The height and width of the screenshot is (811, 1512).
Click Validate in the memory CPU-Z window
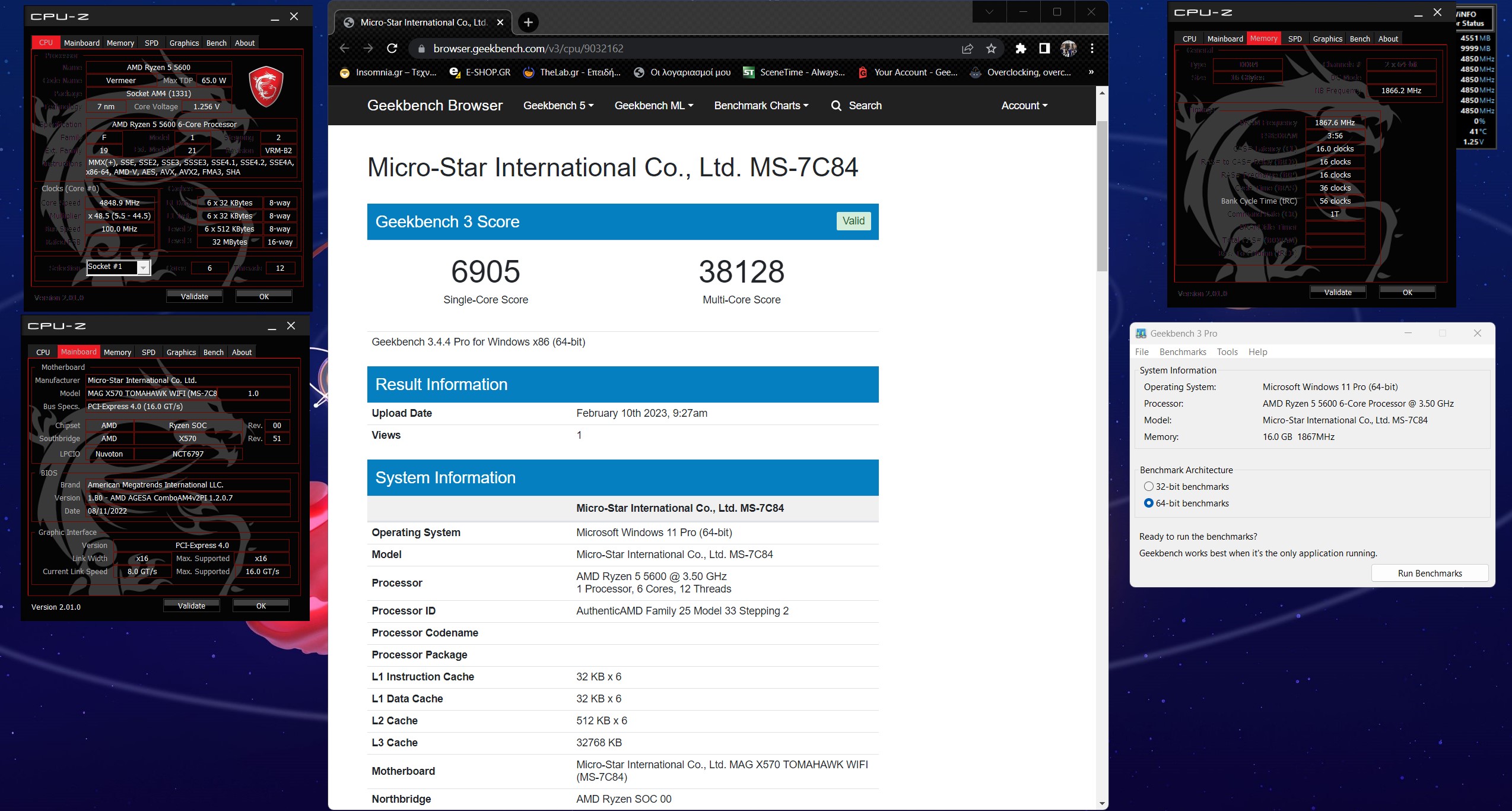pyautogui.click(x=1338, y=292)
